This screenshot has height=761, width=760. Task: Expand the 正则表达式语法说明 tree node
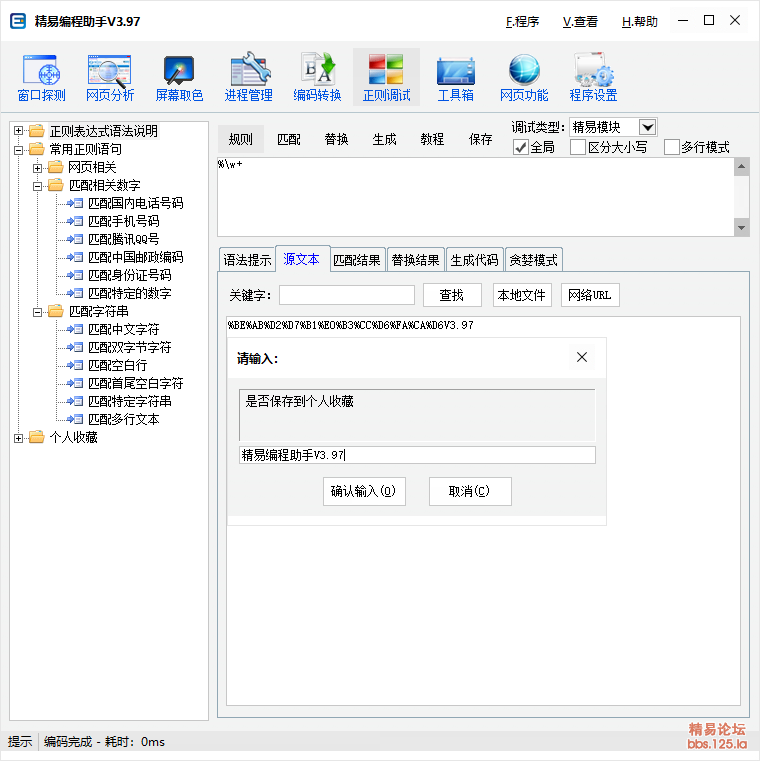(18, 131)
